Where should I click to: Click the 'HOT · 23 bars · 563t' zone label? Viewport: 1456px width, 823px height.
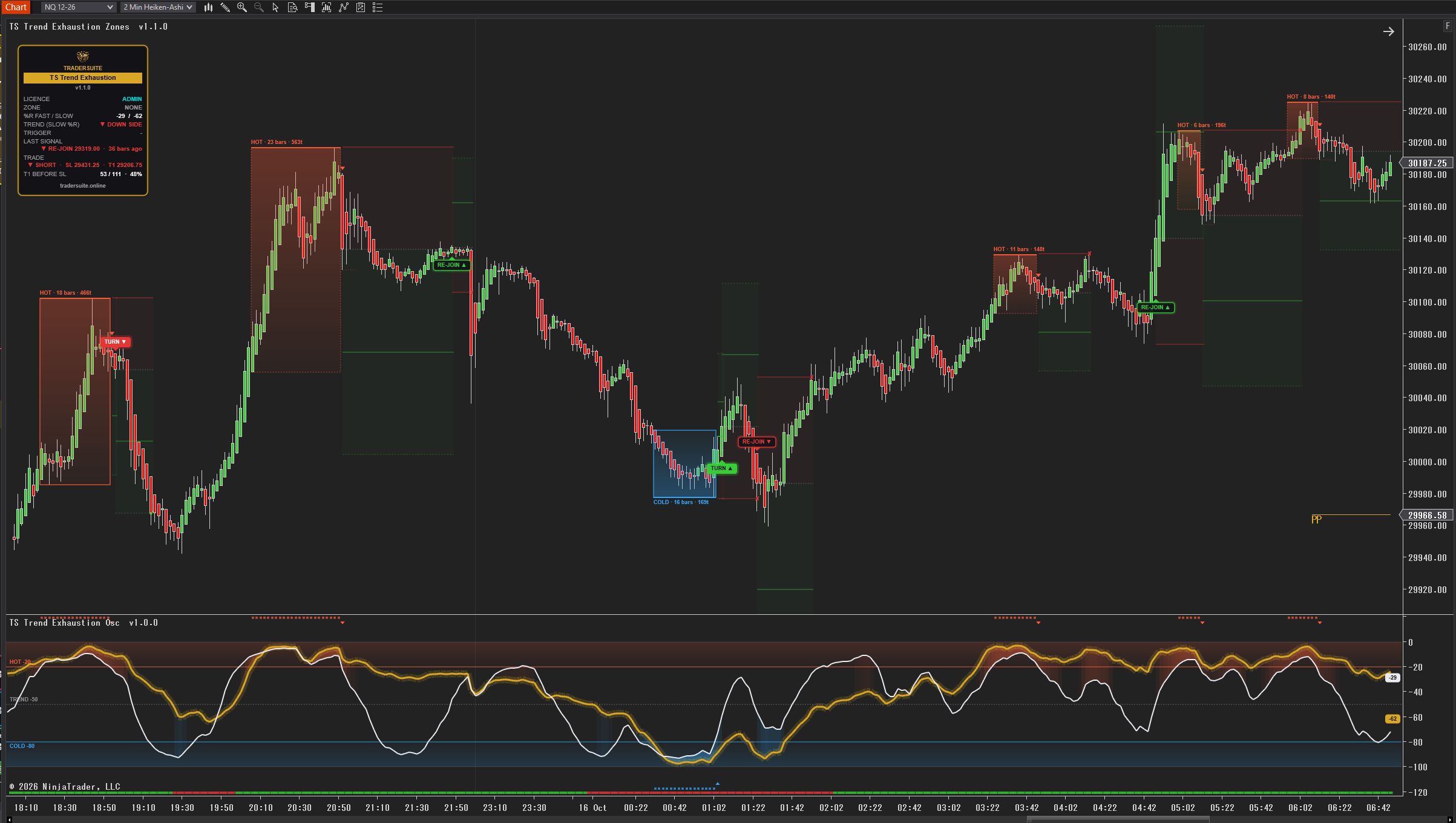coord(277,142)
